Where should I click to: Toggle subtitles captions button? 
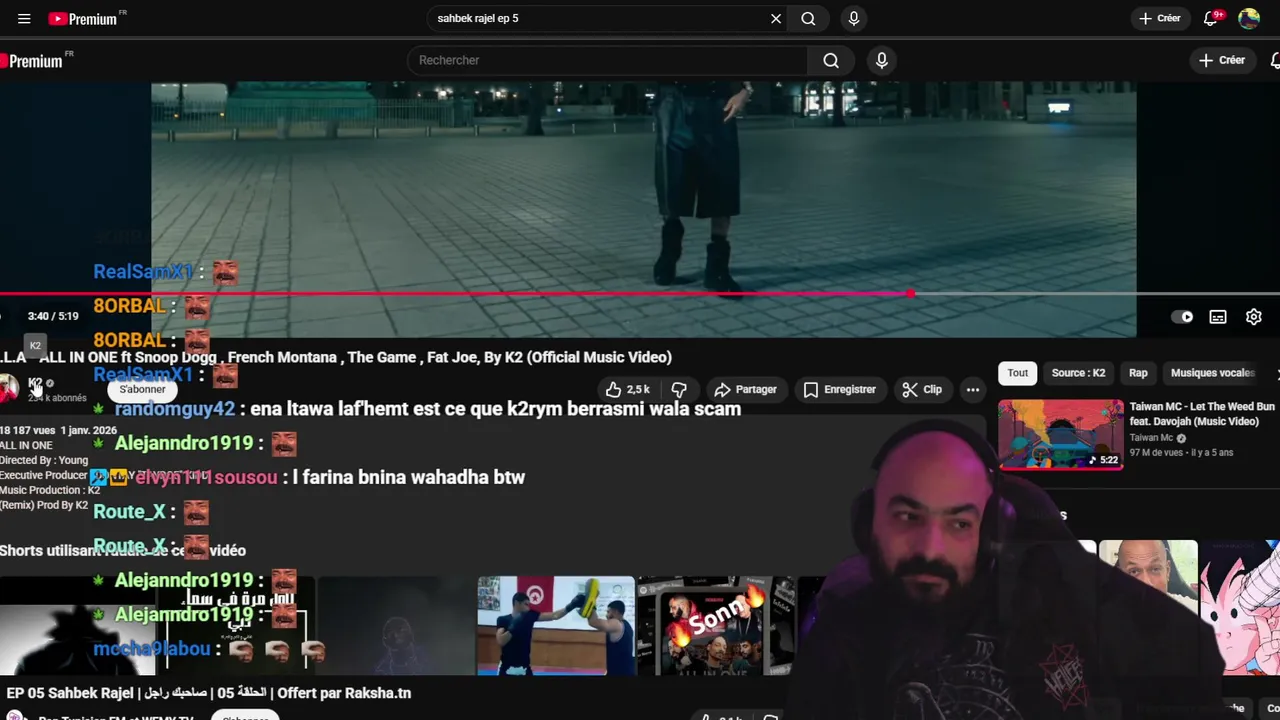point(1218,317)
